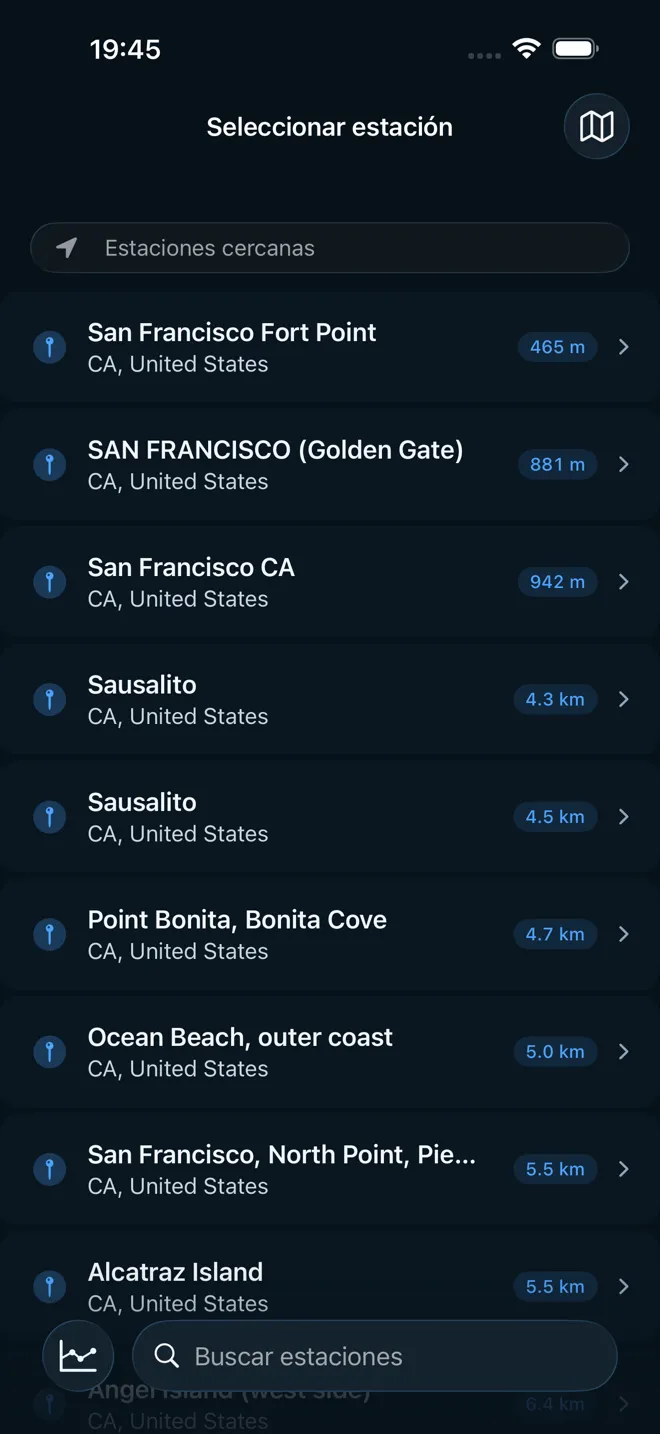Screen dimensions: 660x1434
Task: Click the pin icon for Point Bonita, Bonita Cove
Action: (49, 934)
